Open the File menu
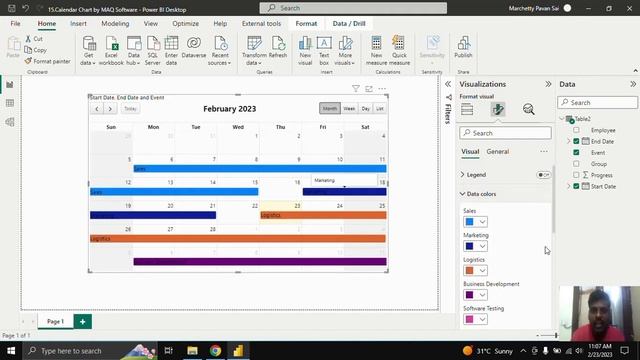The image size is (640, 360). click(16, 24)
